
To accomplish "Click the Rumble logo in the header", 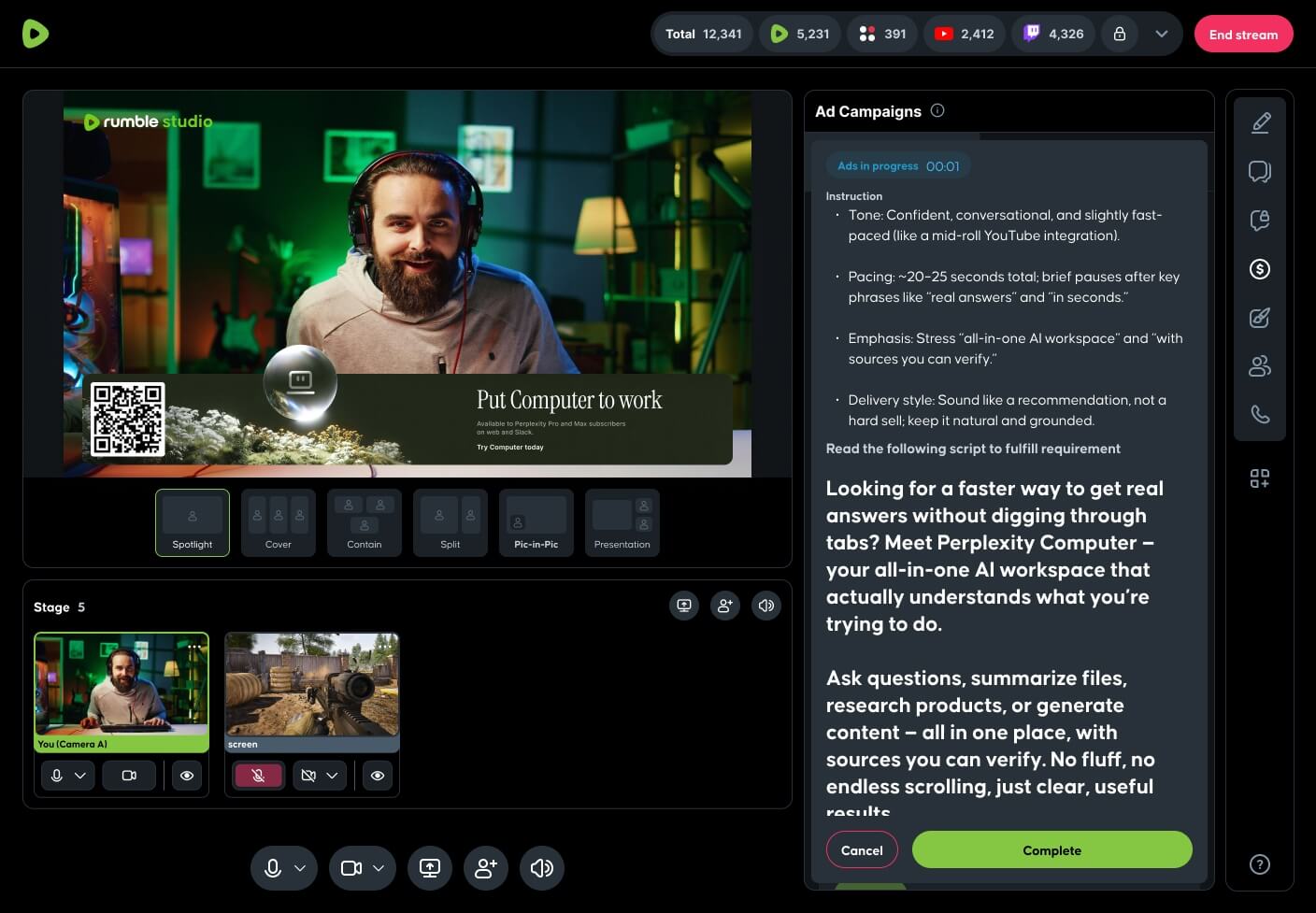I will pos(36,34).
